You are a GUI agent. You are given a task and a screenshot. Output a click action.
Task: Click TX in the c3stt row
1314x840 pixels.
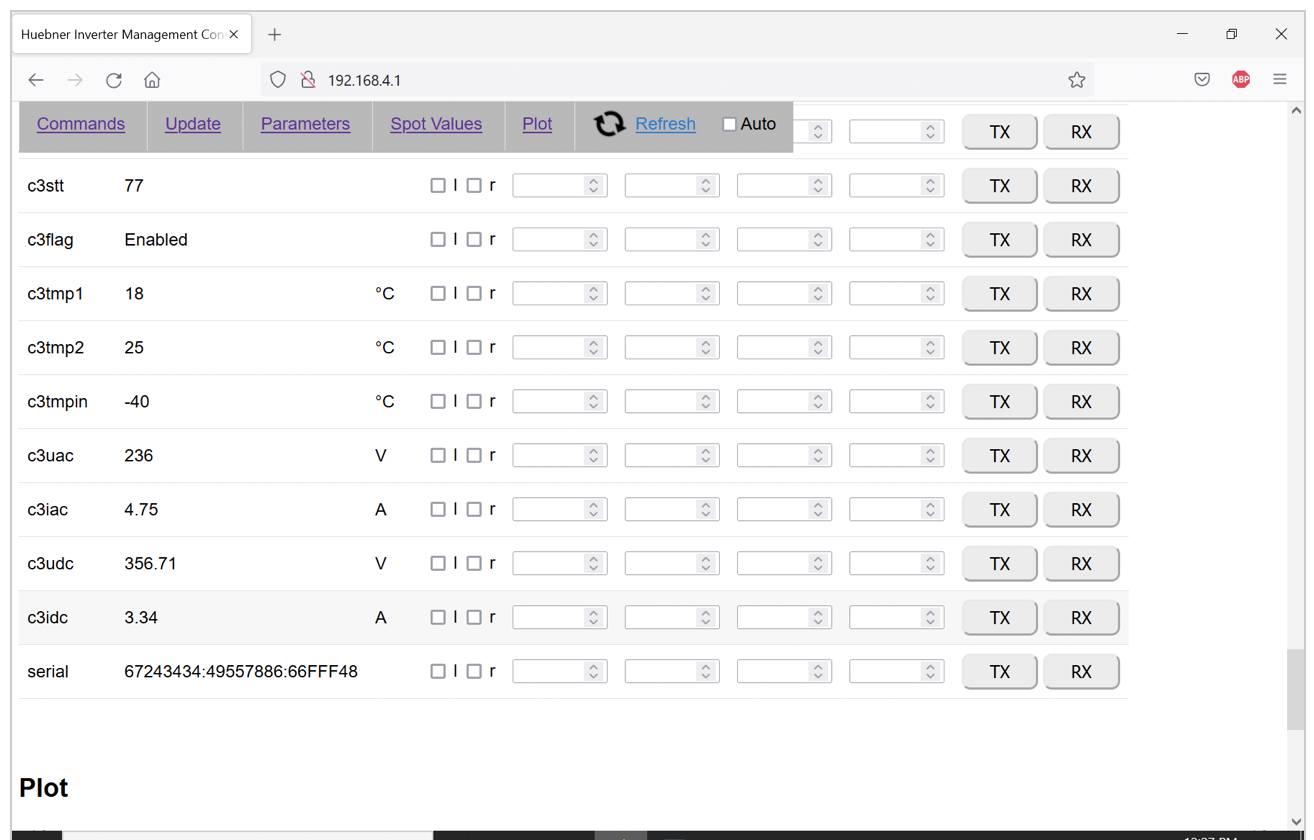(x=1000, y=186)
